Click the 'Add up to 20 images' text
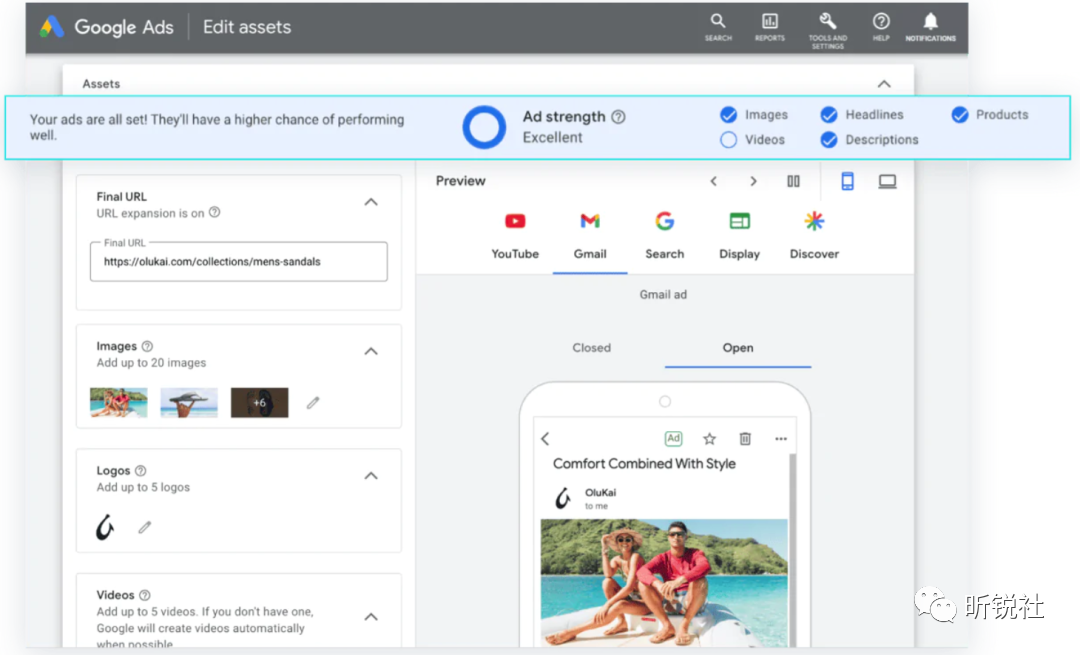The height and width of the screenshot is (655, 1080). pos(151,363)
